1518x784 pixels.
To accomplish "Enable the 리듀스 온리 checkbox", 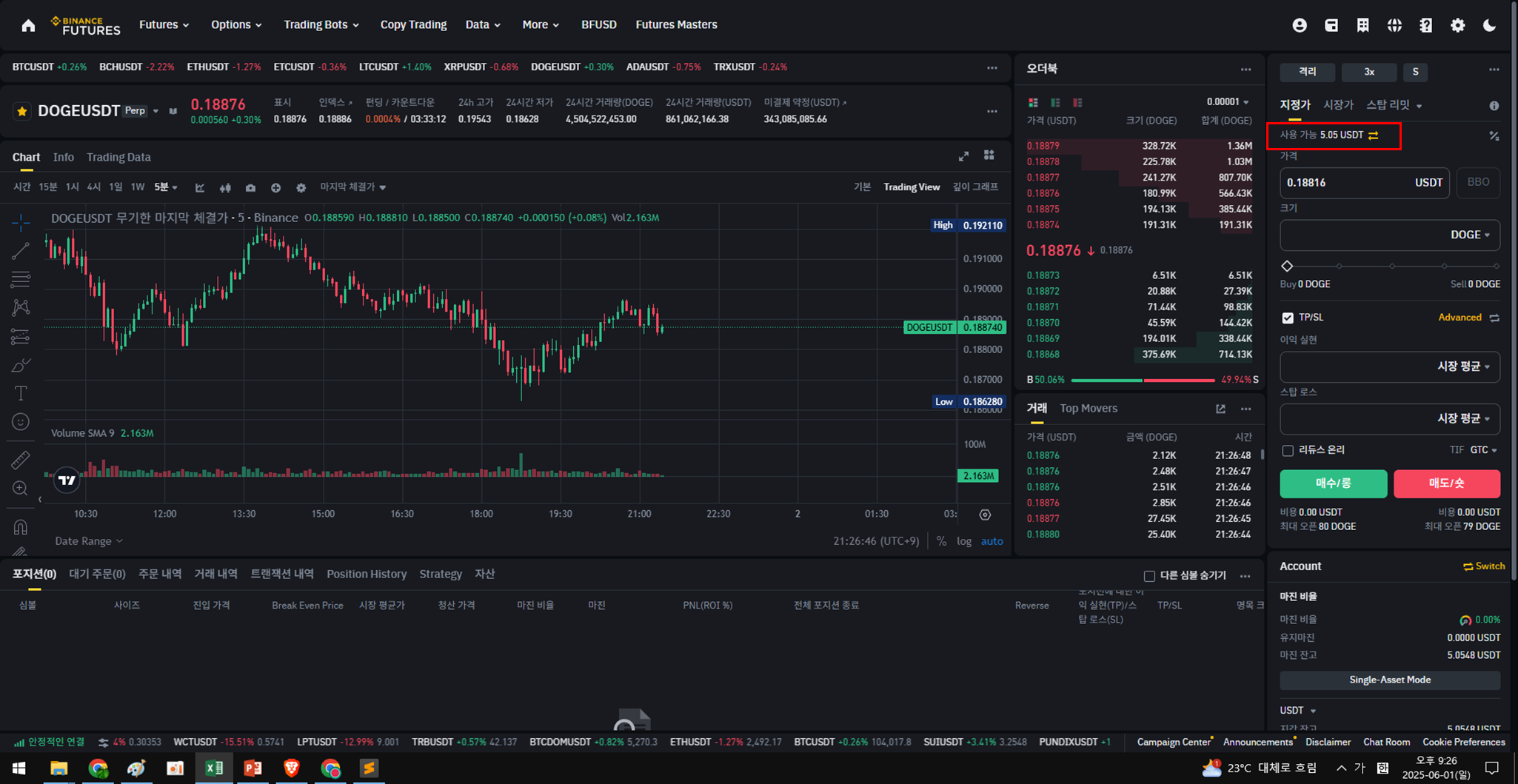I will point(1288,450).
